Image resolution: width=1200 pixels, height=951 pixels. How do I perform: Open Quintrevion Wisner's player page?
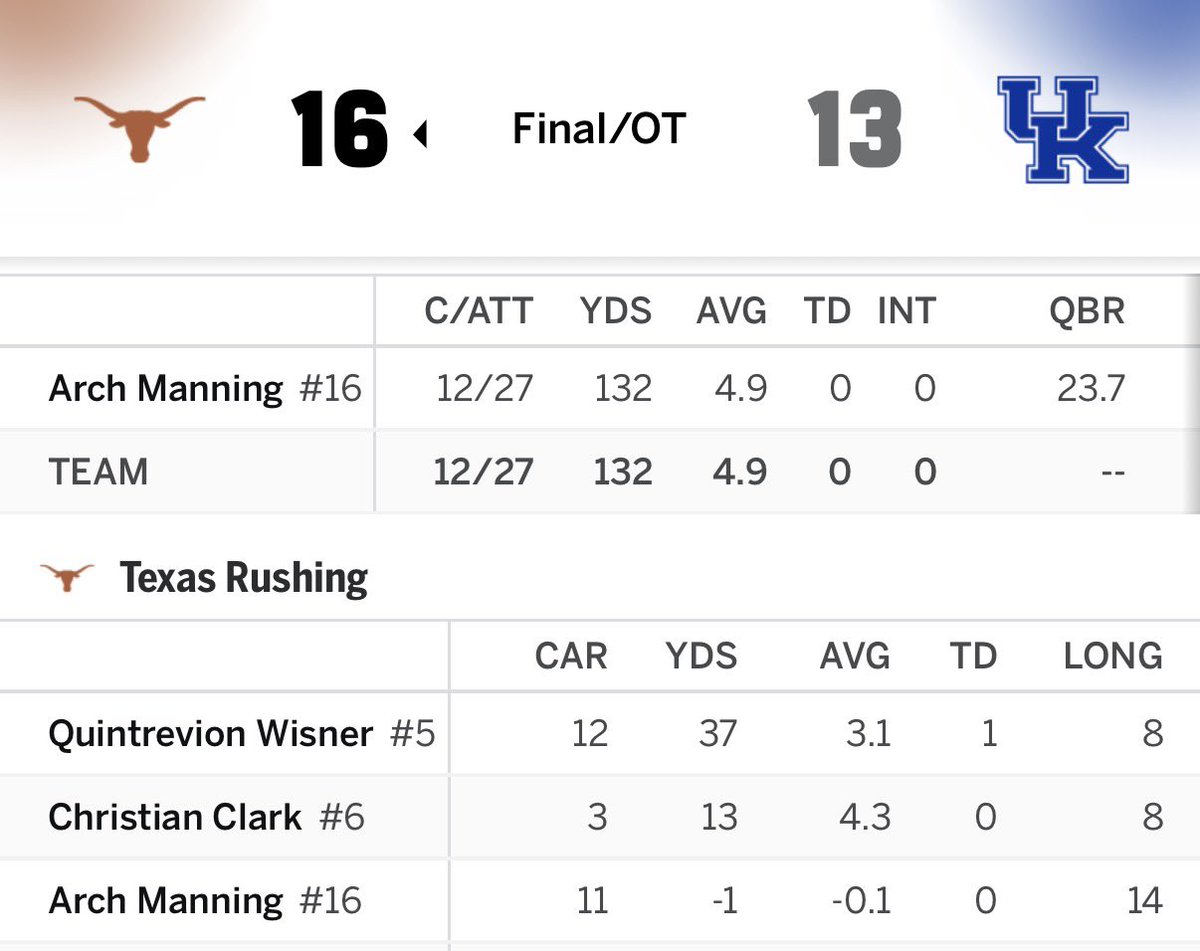pos(210,733)
